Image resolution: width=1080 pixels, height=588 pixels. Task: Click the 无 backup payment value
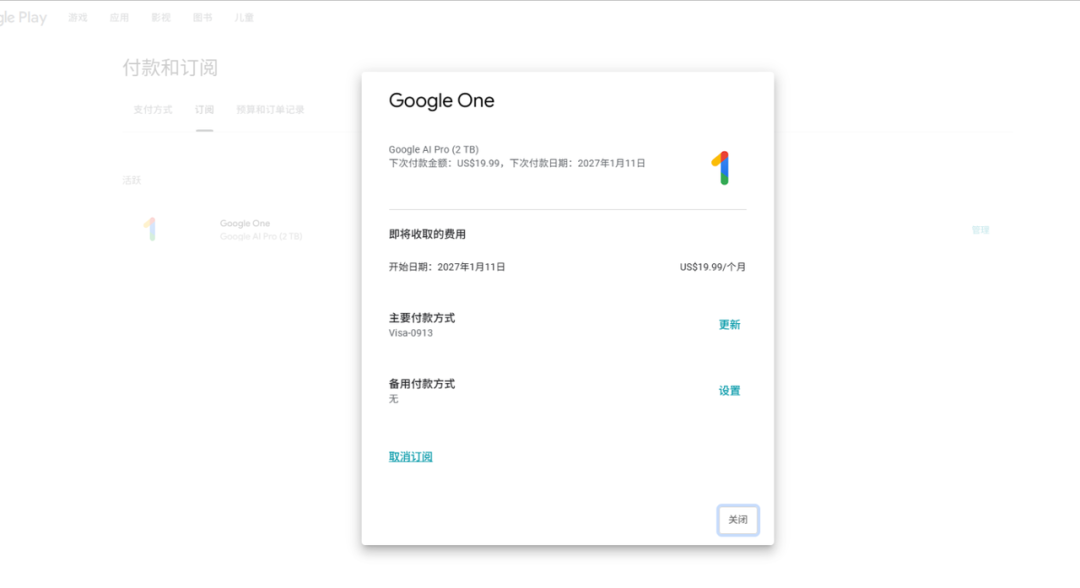click(393, 399)
